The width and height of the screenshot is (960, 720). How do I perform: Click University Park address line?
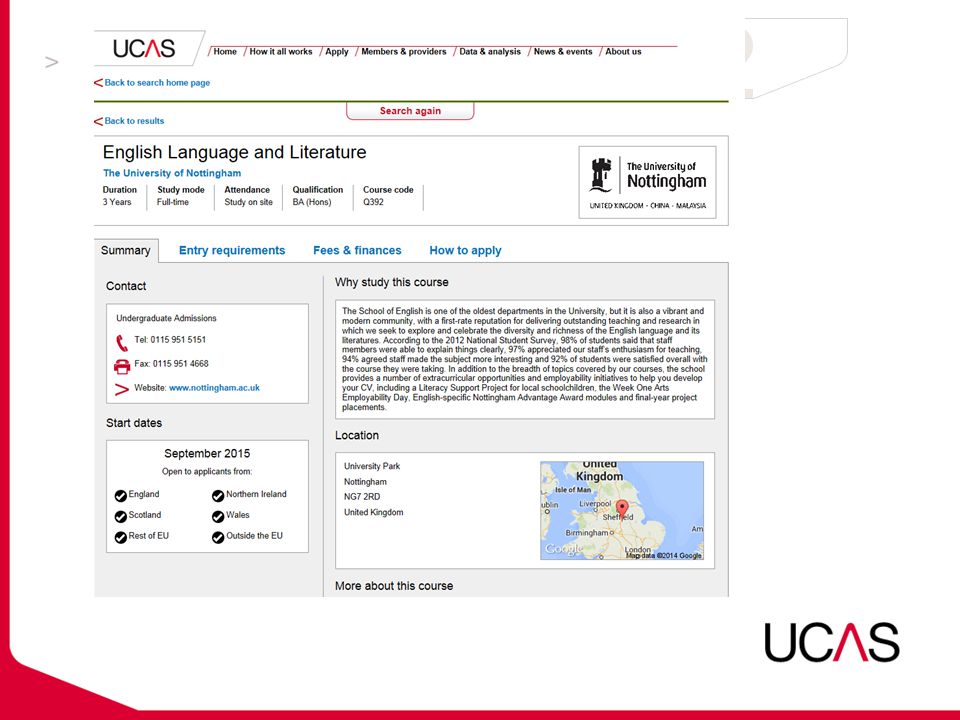tap(372, 466)
